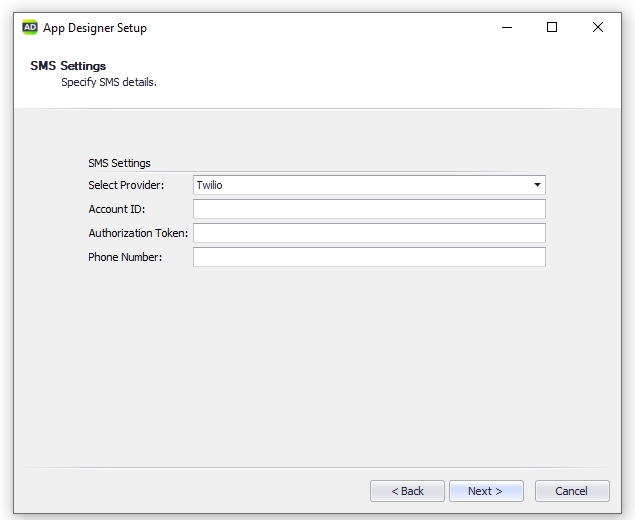Viewport: 635px width, 520px height.
Task: Click the App Designer AD title icon
Action: 30,27
